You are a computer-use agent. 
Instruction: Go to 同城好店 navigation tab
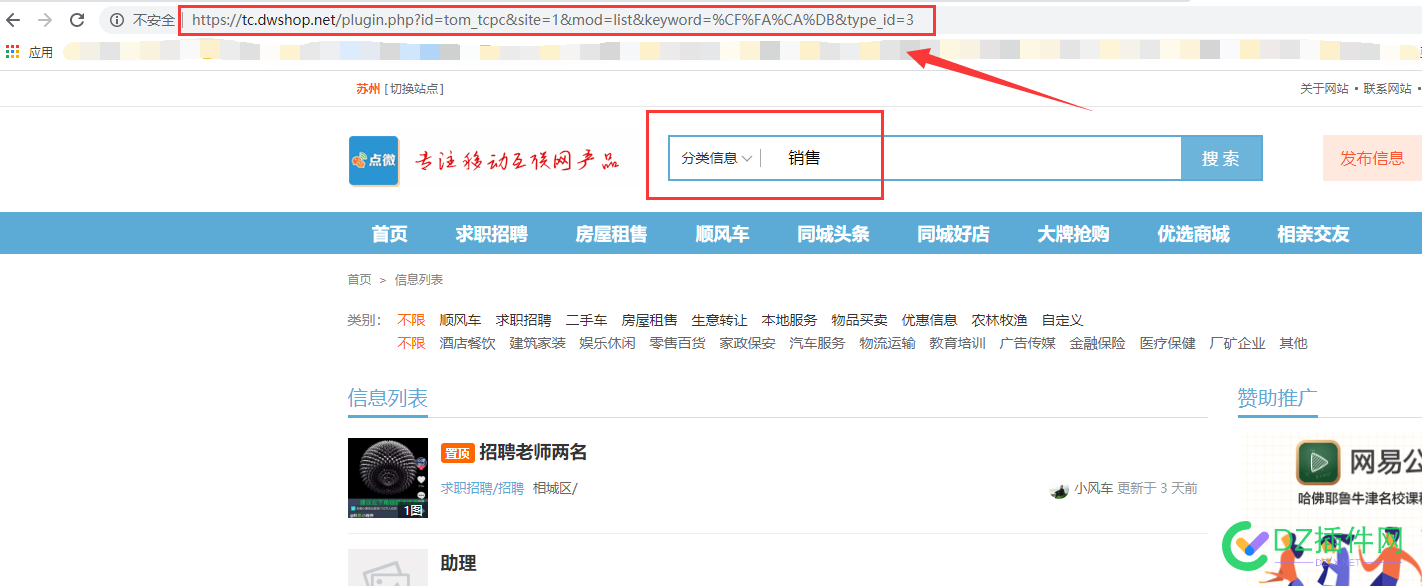pos(953,234)
